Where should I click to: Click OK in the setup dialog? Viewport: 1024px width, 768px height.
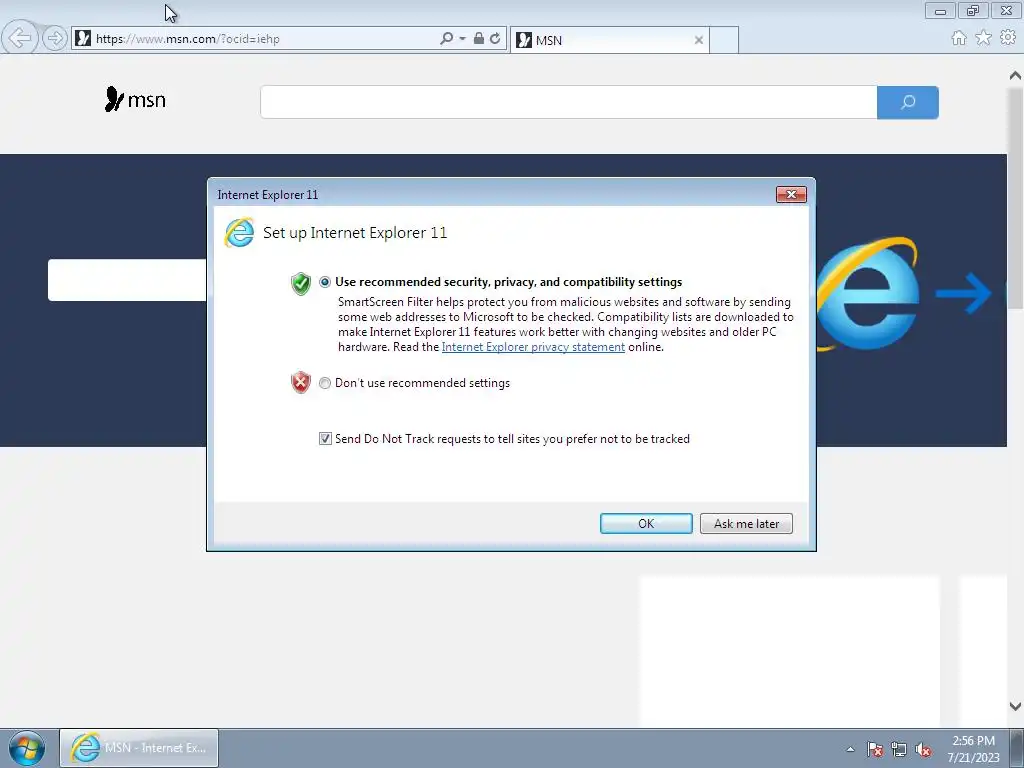pyautogui.click(x=646, y=524)
